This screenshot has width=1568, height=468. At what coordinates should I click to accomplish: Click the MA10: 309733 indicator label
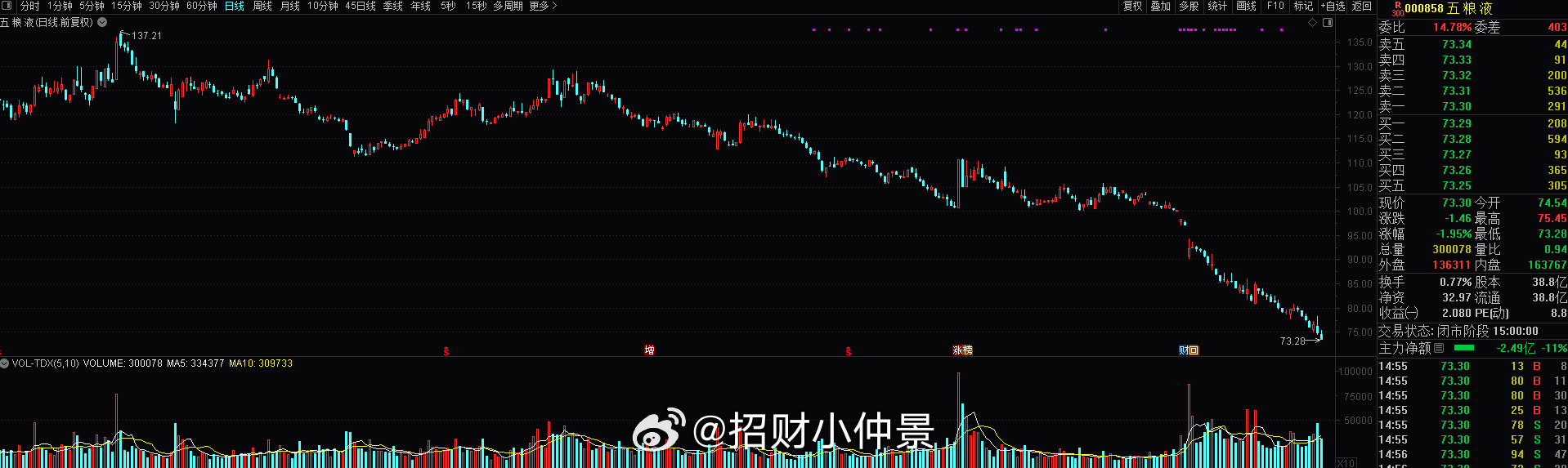coord(261,363)
